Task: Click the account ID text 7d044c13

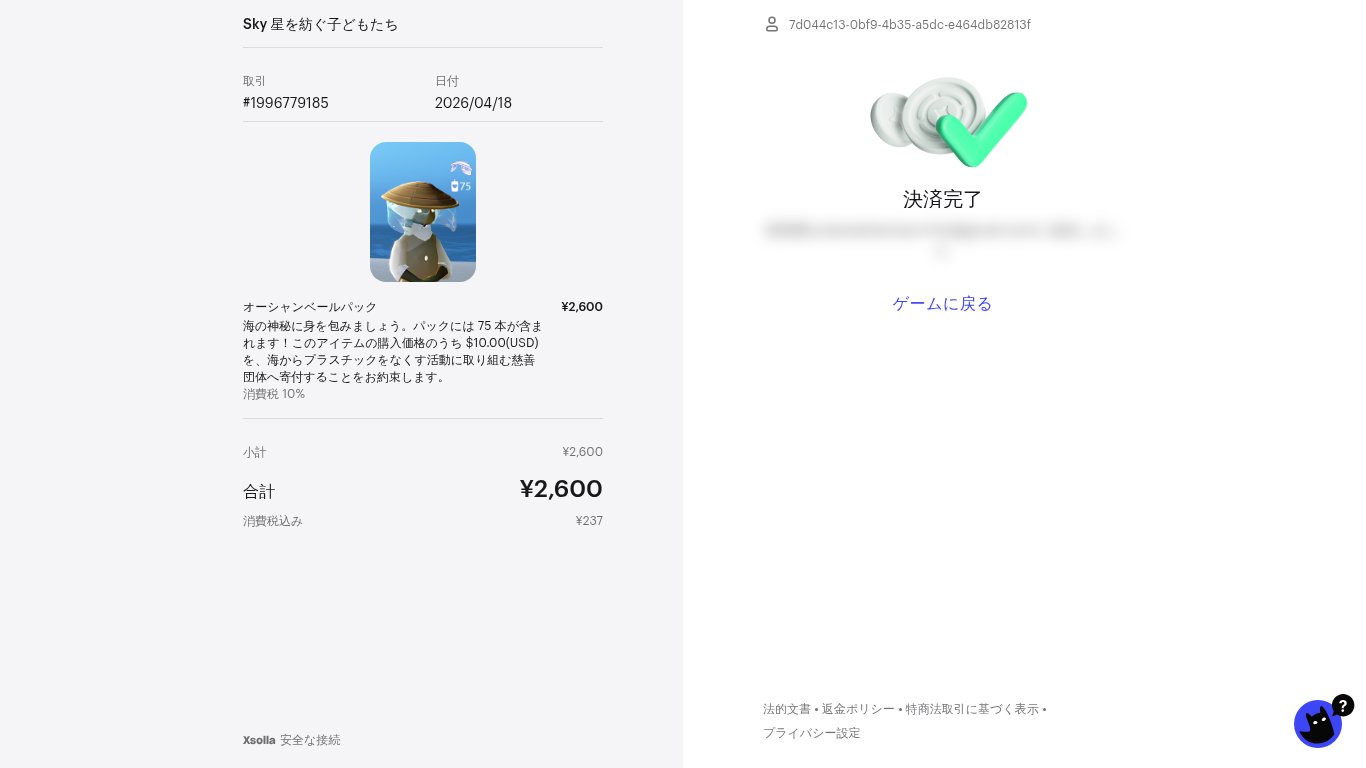Action: click(910, 24)
